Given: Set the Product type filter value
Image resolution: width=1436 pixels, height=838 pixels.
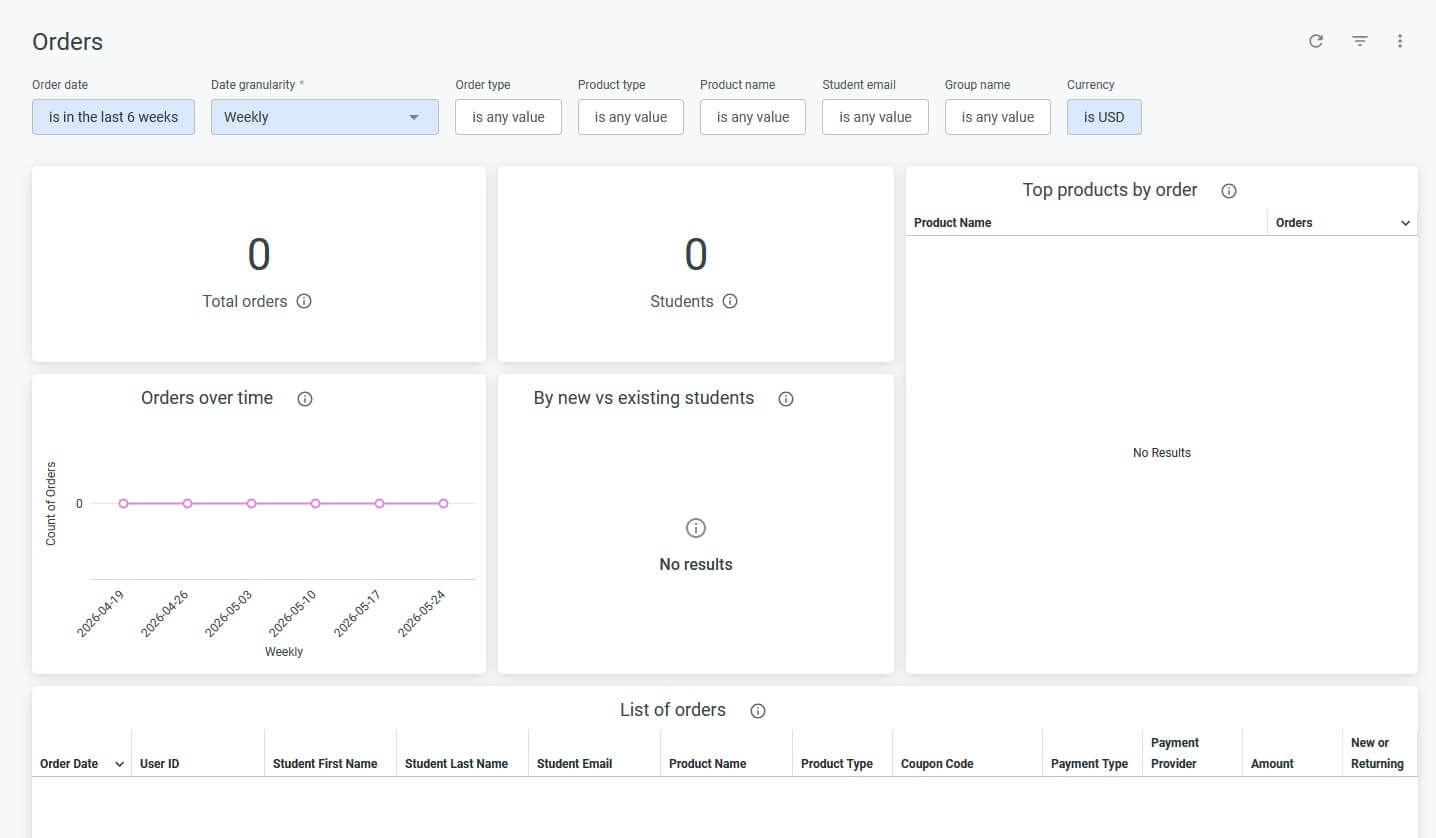Looking at the screenshot, I should pyautogui.click(x=630, y=117).
